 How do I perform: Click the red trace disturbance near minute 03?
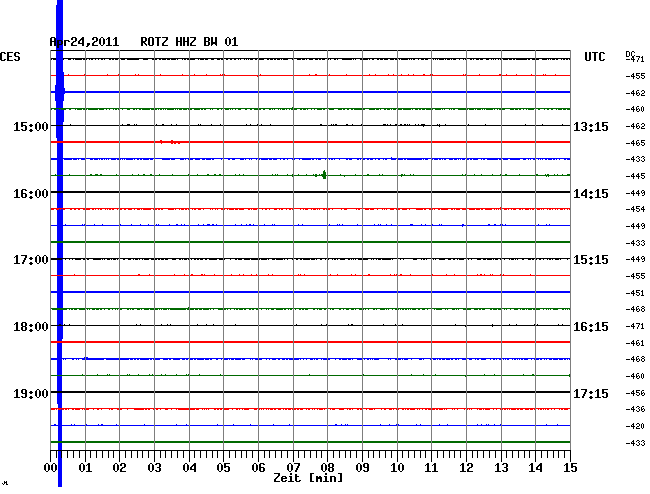click(x=170, y=142)
